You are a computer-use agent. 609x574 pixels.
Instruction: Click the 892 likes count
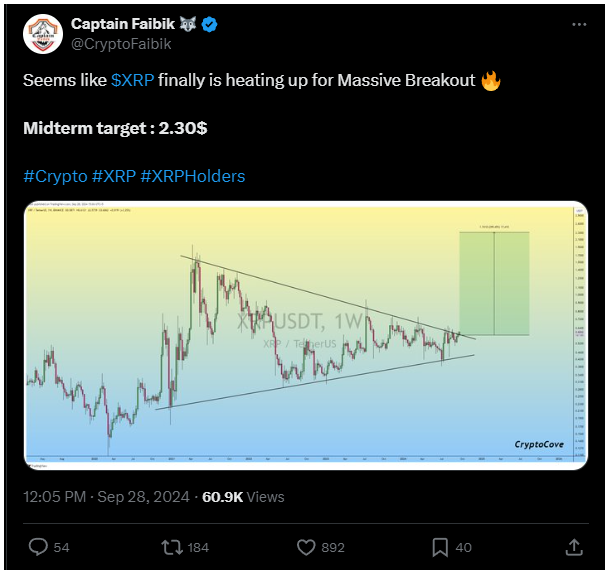(x=333, y=548)
